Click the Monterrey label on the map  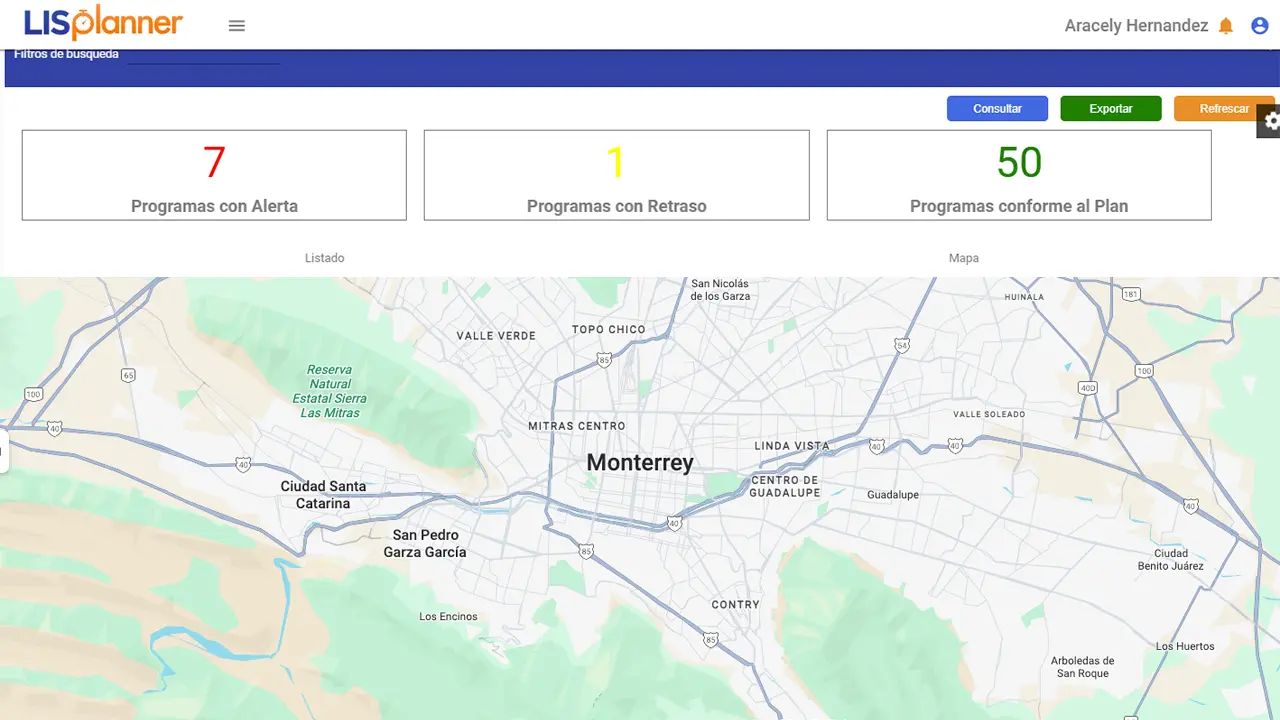(x=639, y=462)
